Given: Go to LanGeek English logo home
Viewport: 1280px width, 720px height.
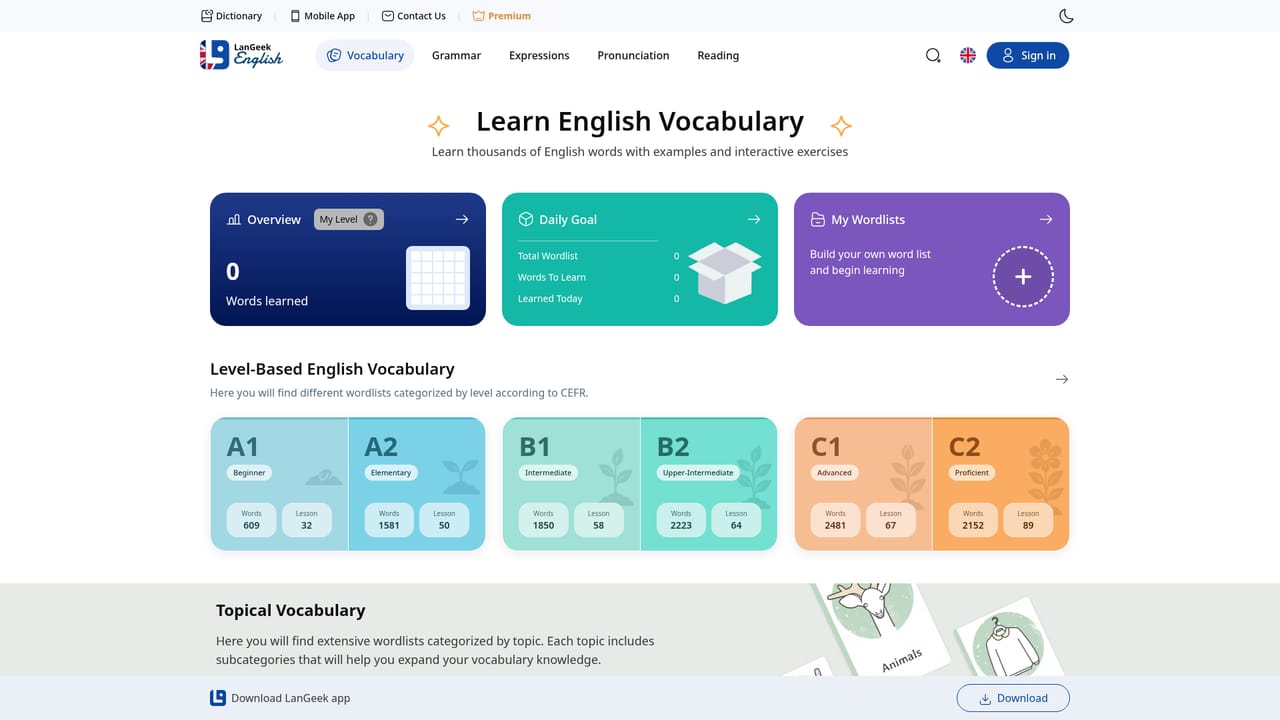Looking at the screenshot, I should 241,55.
